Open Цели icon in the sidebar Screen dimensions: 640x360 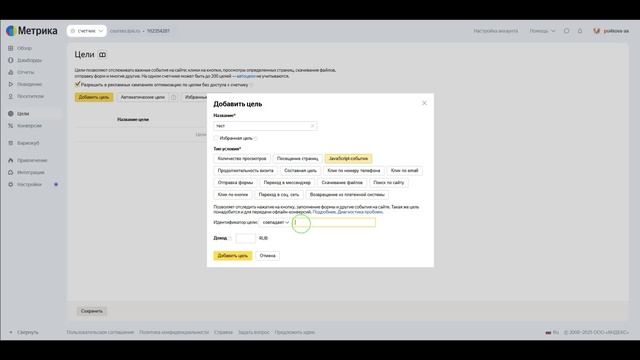pyautogui.click(x=11, y=113)
